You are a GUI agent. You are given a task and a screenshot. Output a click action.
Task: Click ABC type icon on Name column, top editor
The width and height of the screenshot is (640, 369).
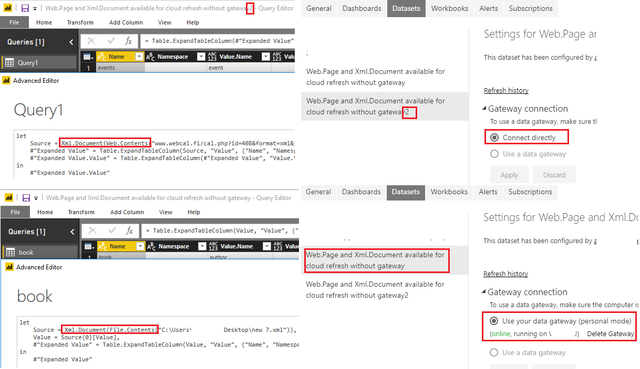102,57
